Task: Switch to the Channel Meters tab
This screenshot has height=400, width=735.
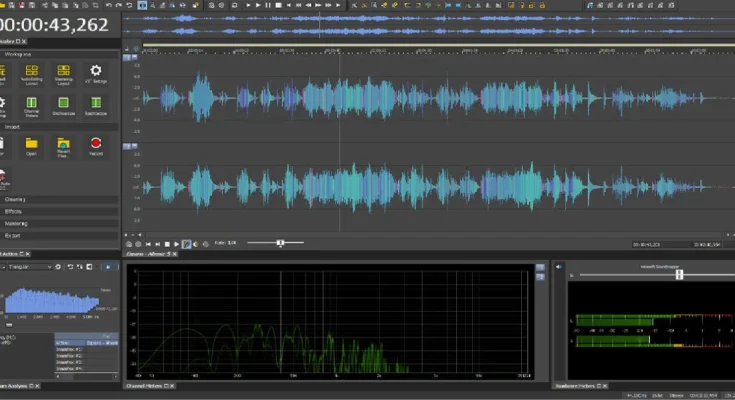Action: click(146, 385)
